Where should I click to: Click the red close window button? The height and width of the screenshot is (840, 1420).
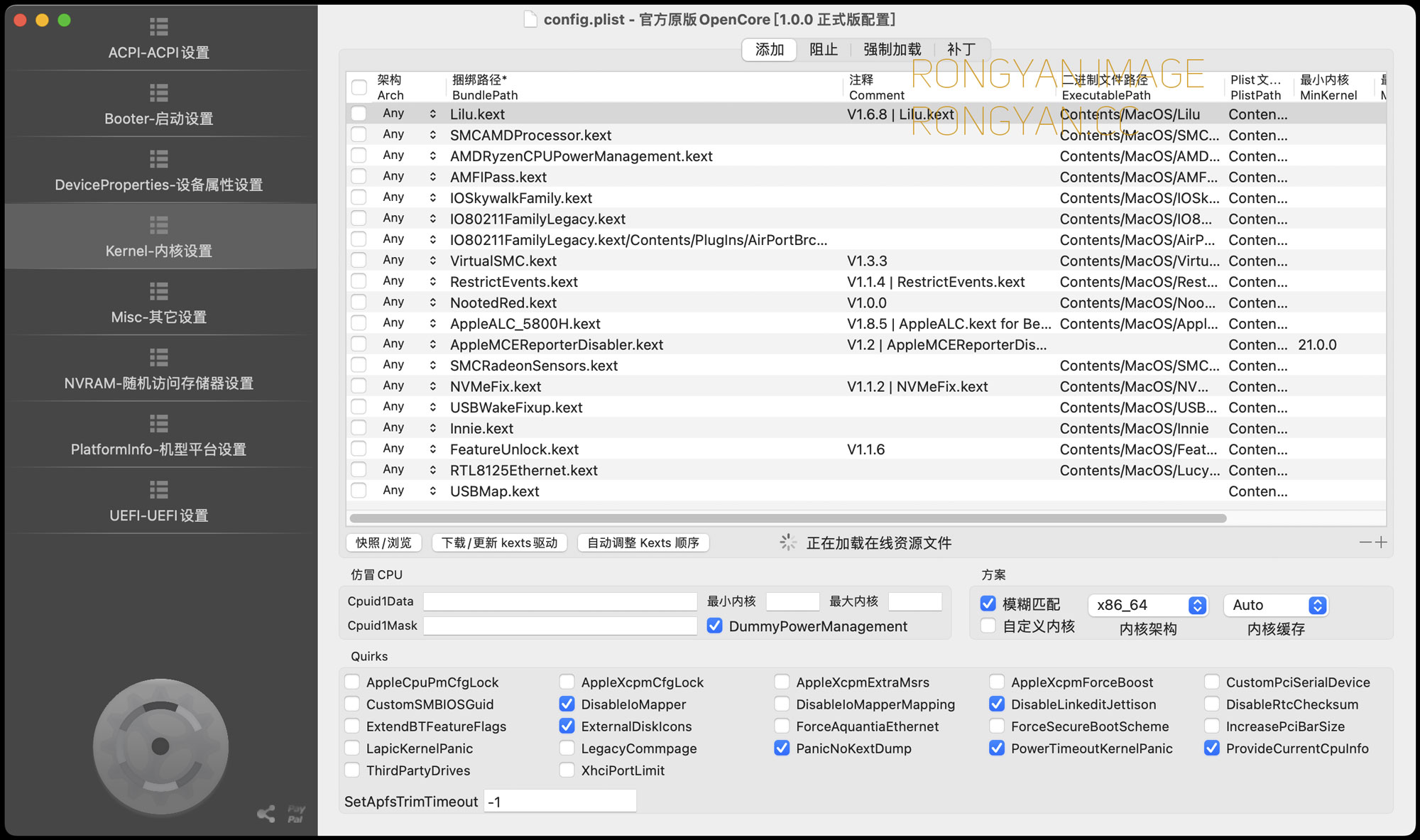point(21,20)
